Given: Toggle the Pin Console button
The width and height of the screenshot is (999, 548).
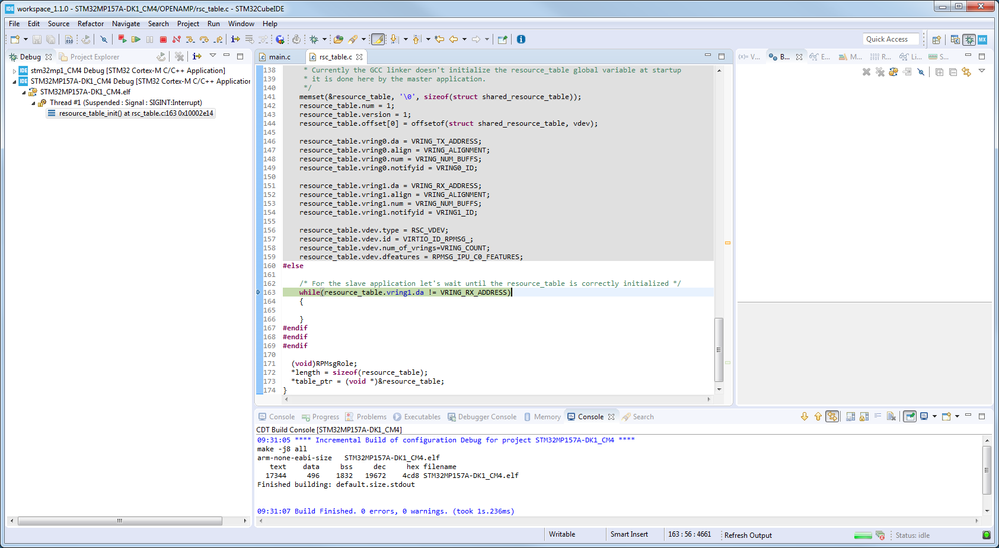Looking at the screenshot, I should coord(910,417).
